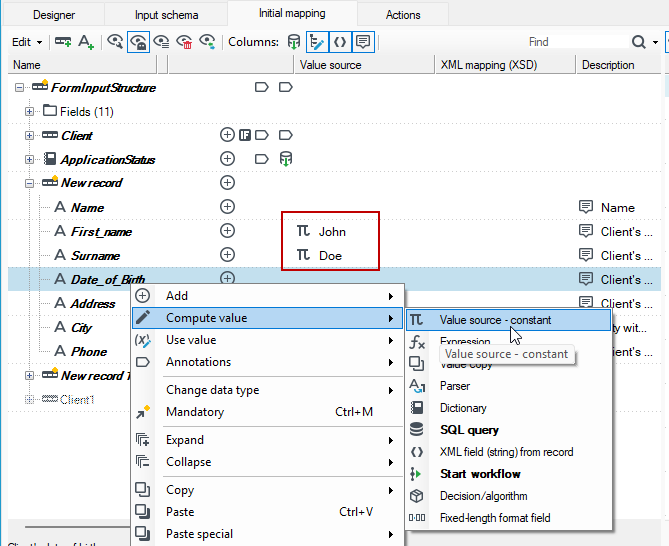Toggle the XML mapping column button
The height and width of the screenshot is (546, 669).
coord(340,42)
